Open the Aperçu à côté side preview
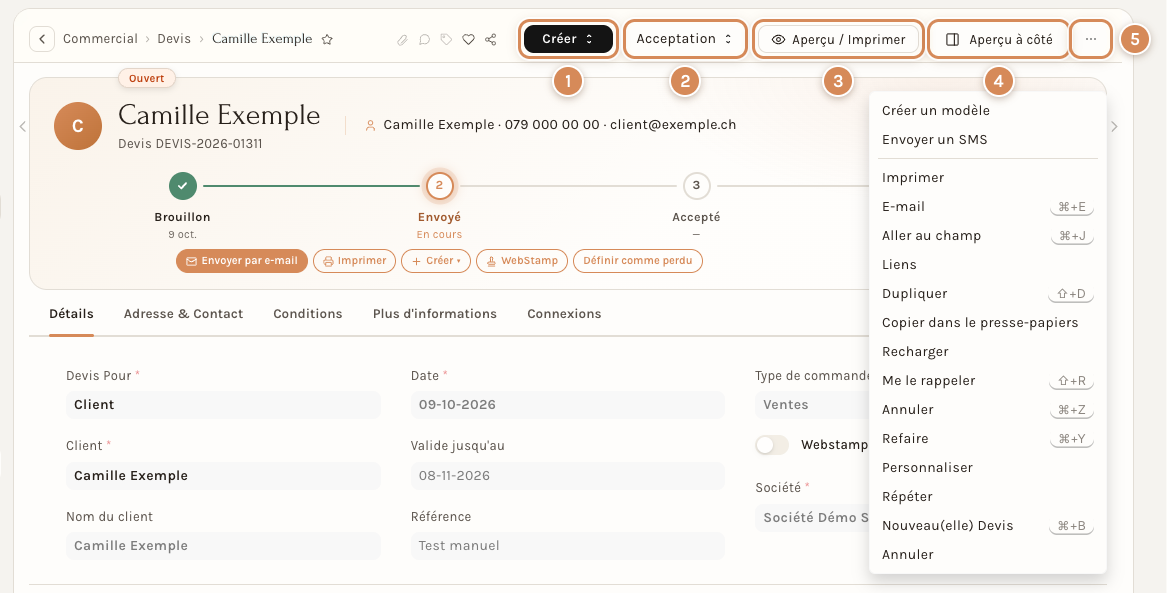Image resolution: width=1167 pixels, height=593 pixels. [999, 39]
